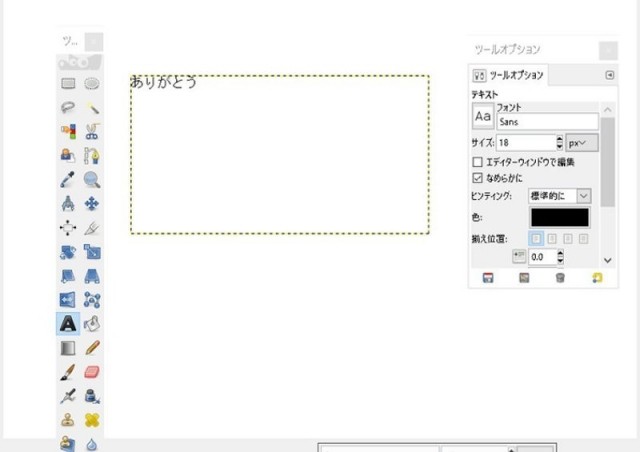Uncheck the なめらかに antialiasing checkbox
Viewport: 640px width, 452px height.
pos(477,177)
